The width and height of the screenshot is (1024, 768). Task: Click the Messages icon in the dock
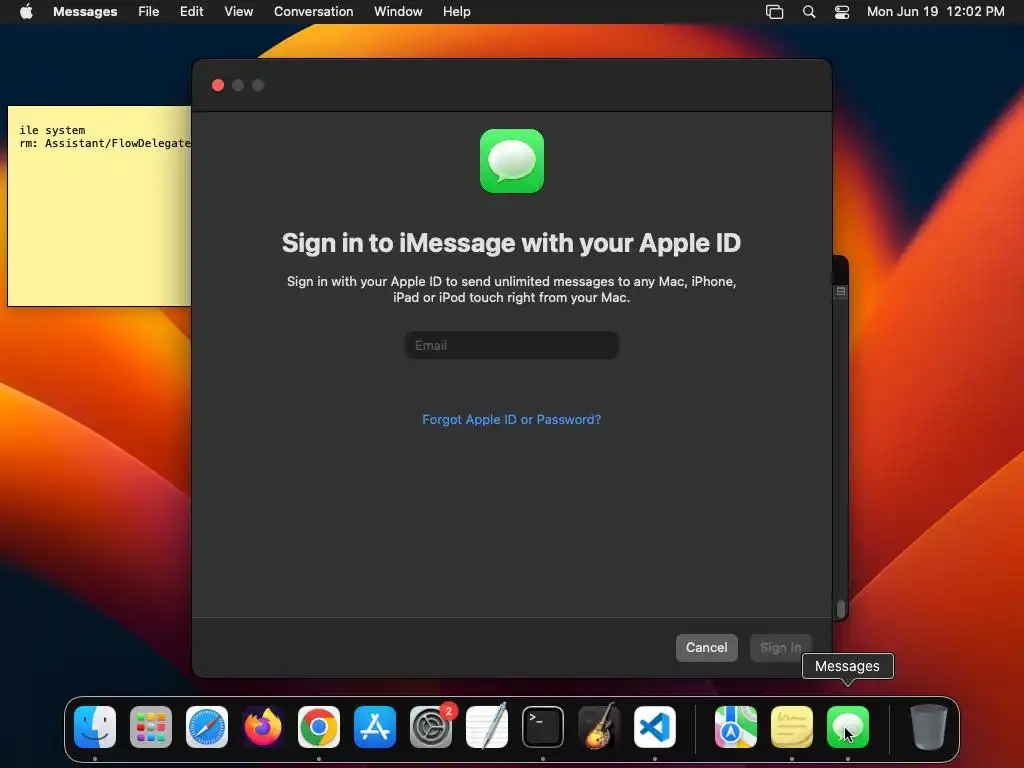point(848,727)
